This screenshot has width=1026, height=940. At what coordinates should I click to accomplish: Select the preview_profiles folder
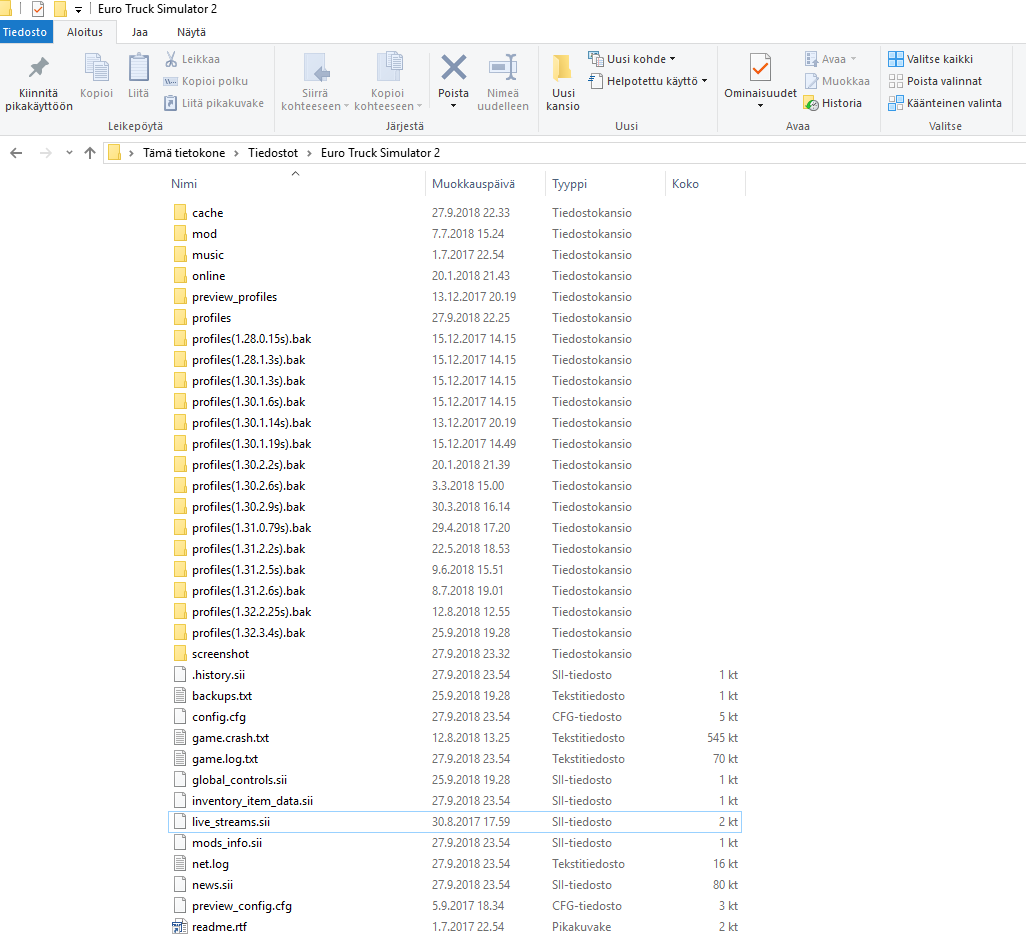point(455,296)
